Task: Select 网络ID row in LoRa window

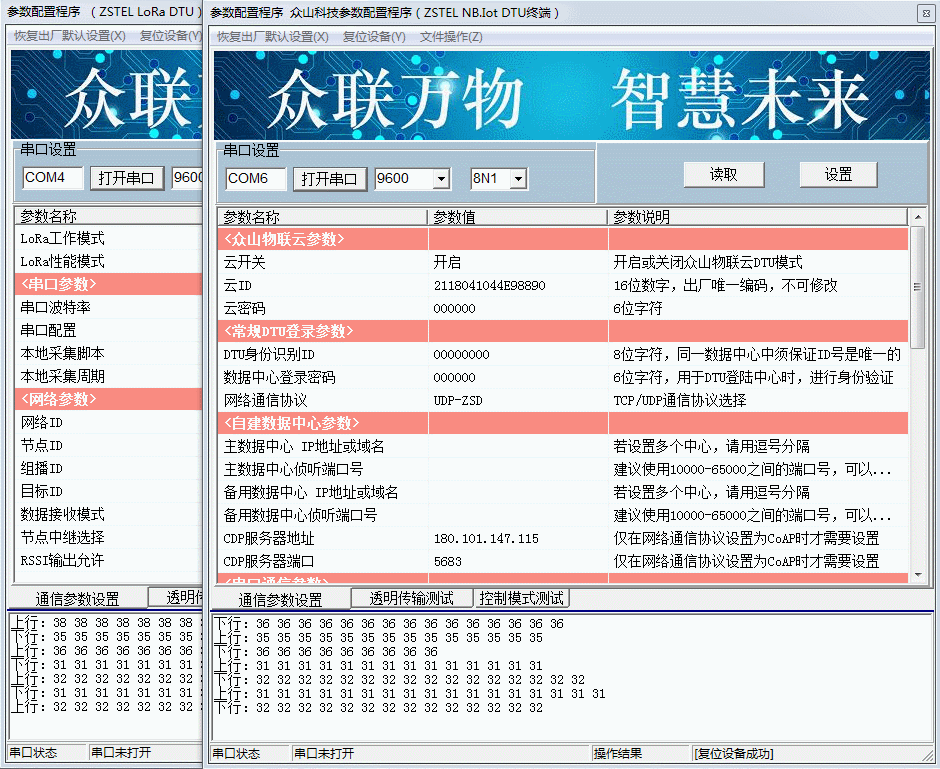Action: click(109, 422)
